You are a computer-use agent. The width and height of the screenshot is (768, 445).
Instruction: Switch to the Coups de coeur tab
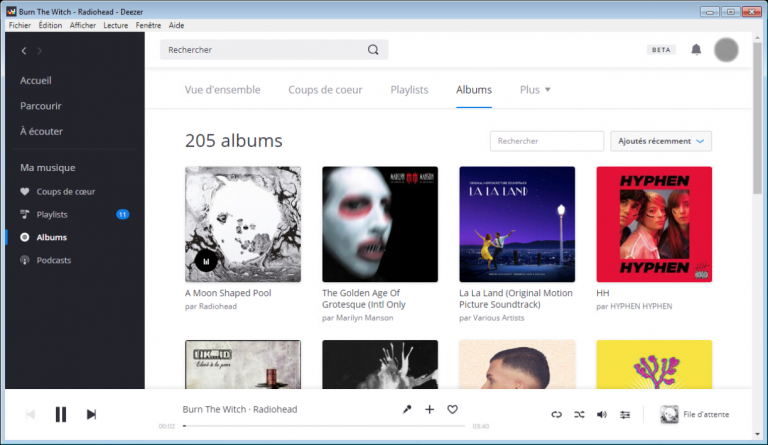[325, 90]
